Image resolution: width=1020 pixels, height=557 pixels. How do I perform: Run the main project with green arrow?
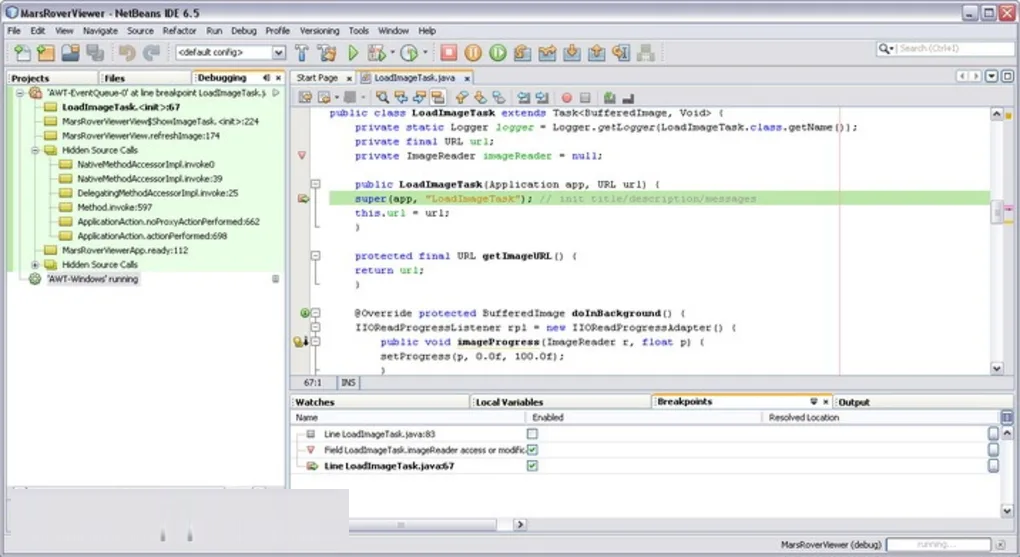353,53
